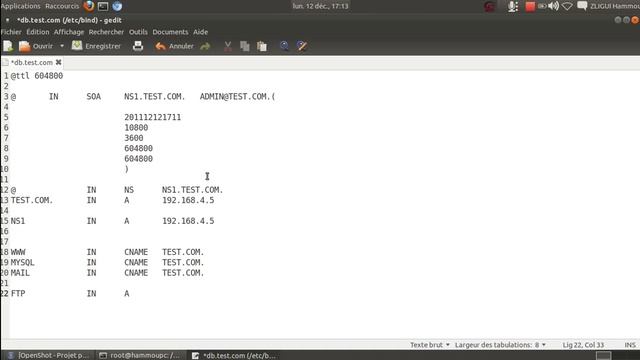The width and height of the screenshot is (640, 360).
Task: Click the closing parenthesis on line 10
Action: tap(127, 169)
